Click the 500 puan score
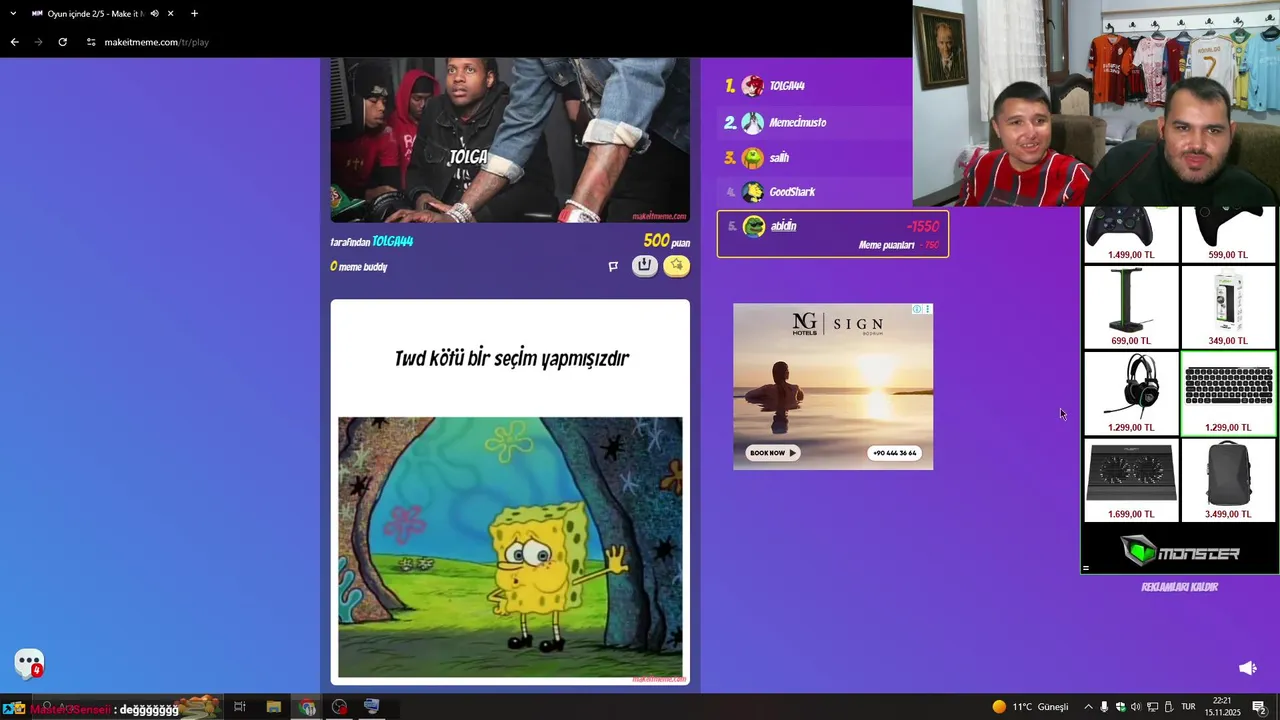This screenshot has width=1280, height=720. click(x=667, y=241)
